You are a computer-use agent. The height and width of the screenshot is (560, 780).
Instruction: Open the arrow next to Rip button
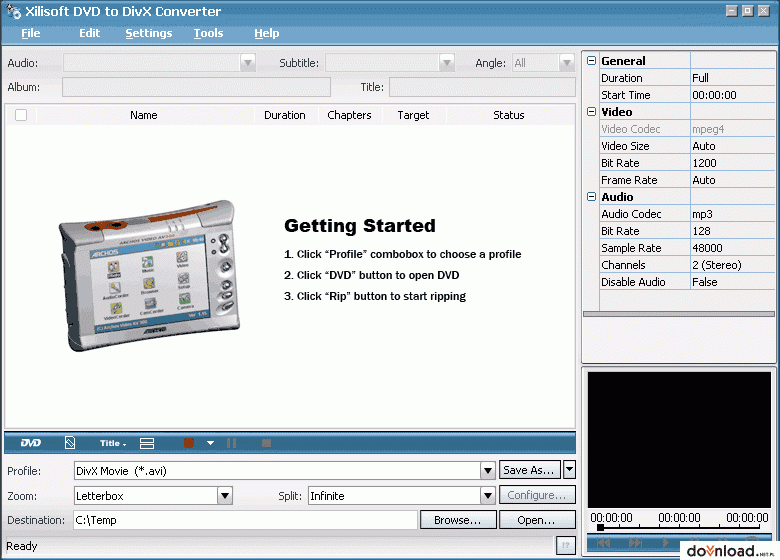point(210,443)
